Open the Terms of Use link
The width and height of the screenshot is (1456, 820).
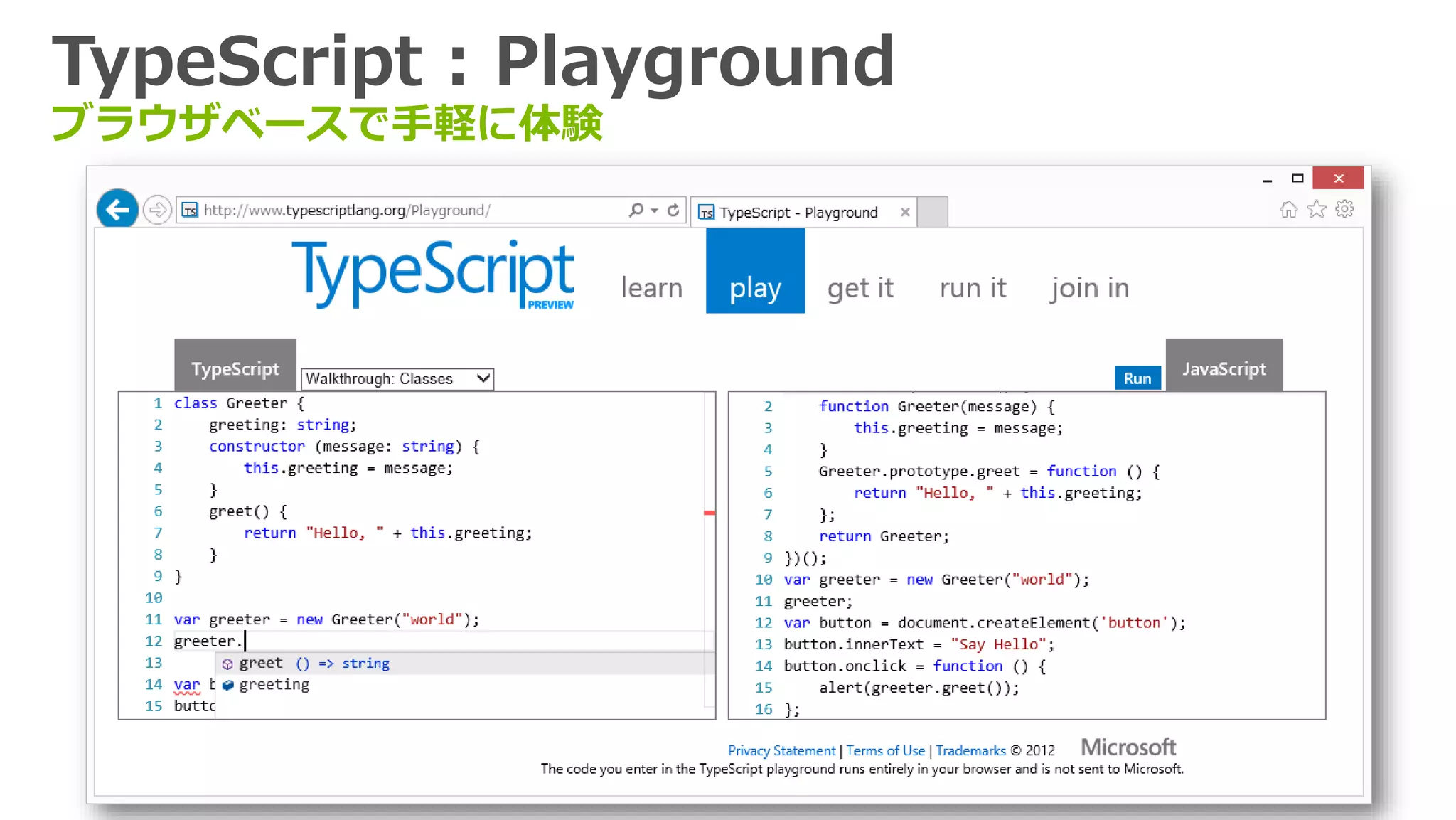click(886, 750)
